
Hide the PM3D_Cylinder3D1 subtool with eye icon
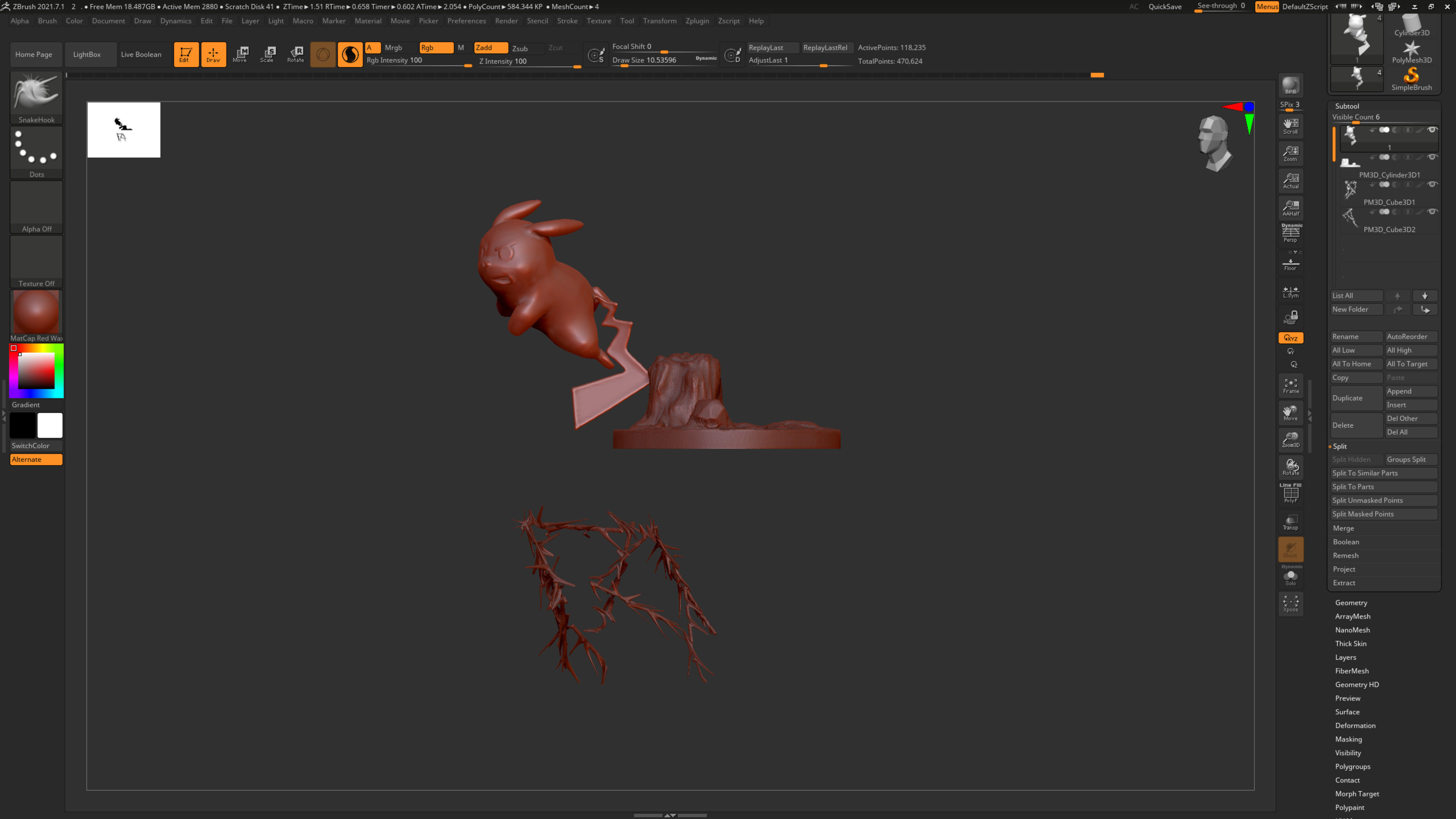coord(1432,157)
